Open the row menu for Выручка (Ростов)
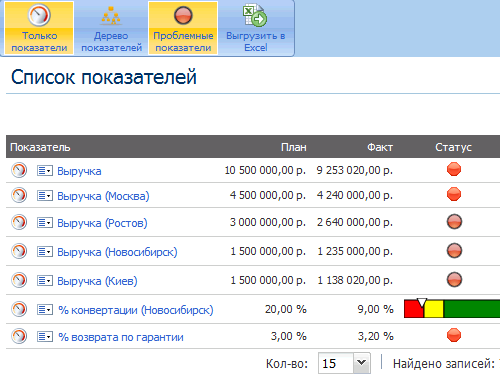This screenshot has height=381, width=500. click(x=45, y=223)
